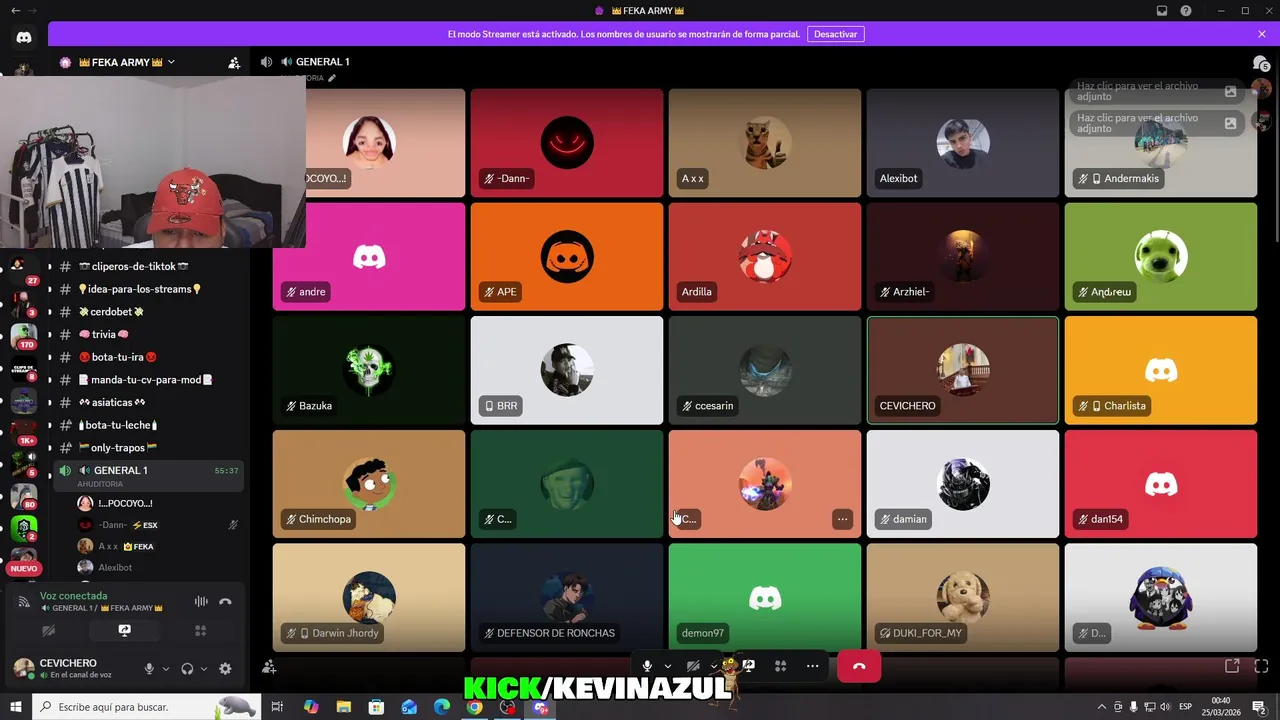Image resolution: width=1280 pixels, height=720 pixels.
Task: Show chat threads icon with 5 badge
Action: [1261, 63]
